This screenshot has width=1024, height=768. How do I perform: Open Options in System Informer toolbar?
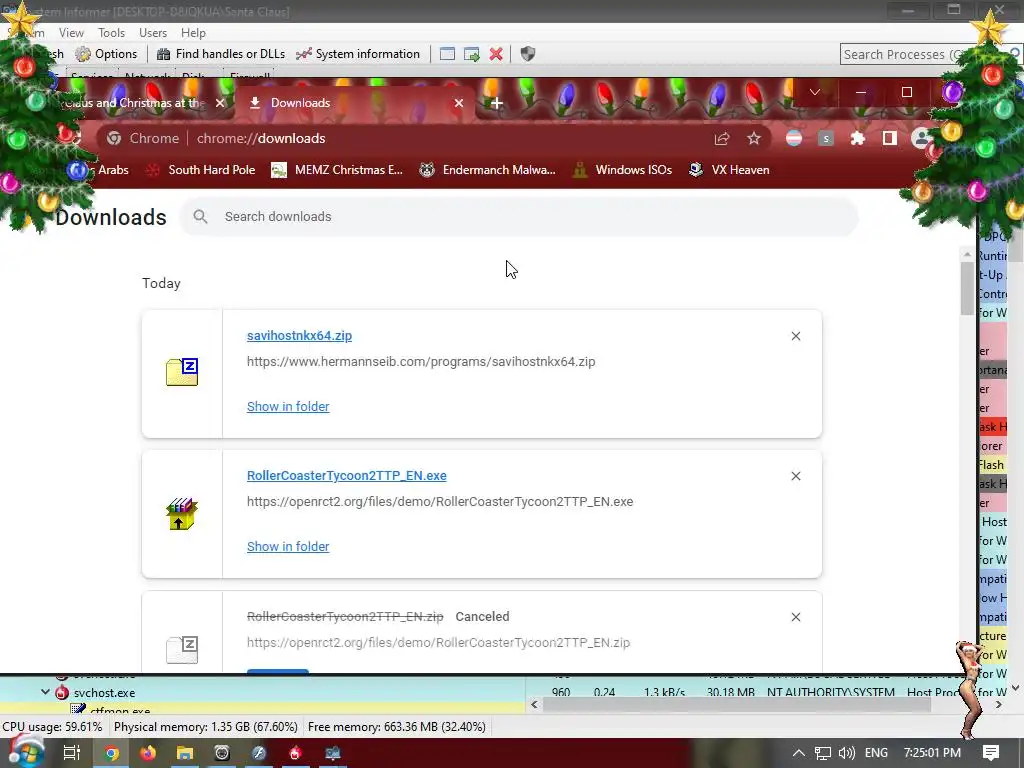click(106, 54)
